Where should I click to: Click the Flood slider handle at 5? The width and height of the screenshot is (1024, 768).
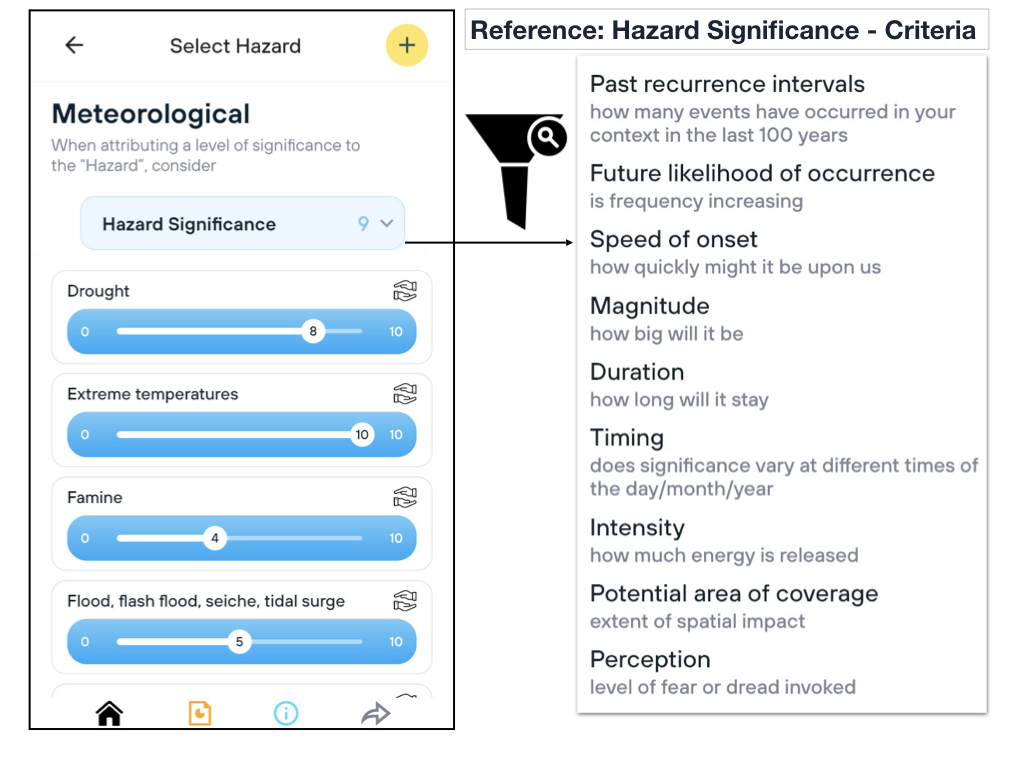[238, 642]
